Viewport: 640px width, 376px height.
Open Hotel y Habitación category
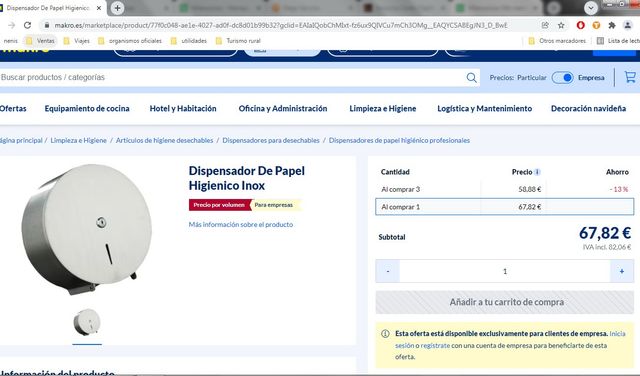pyautogui.click(x=183, y=109)
